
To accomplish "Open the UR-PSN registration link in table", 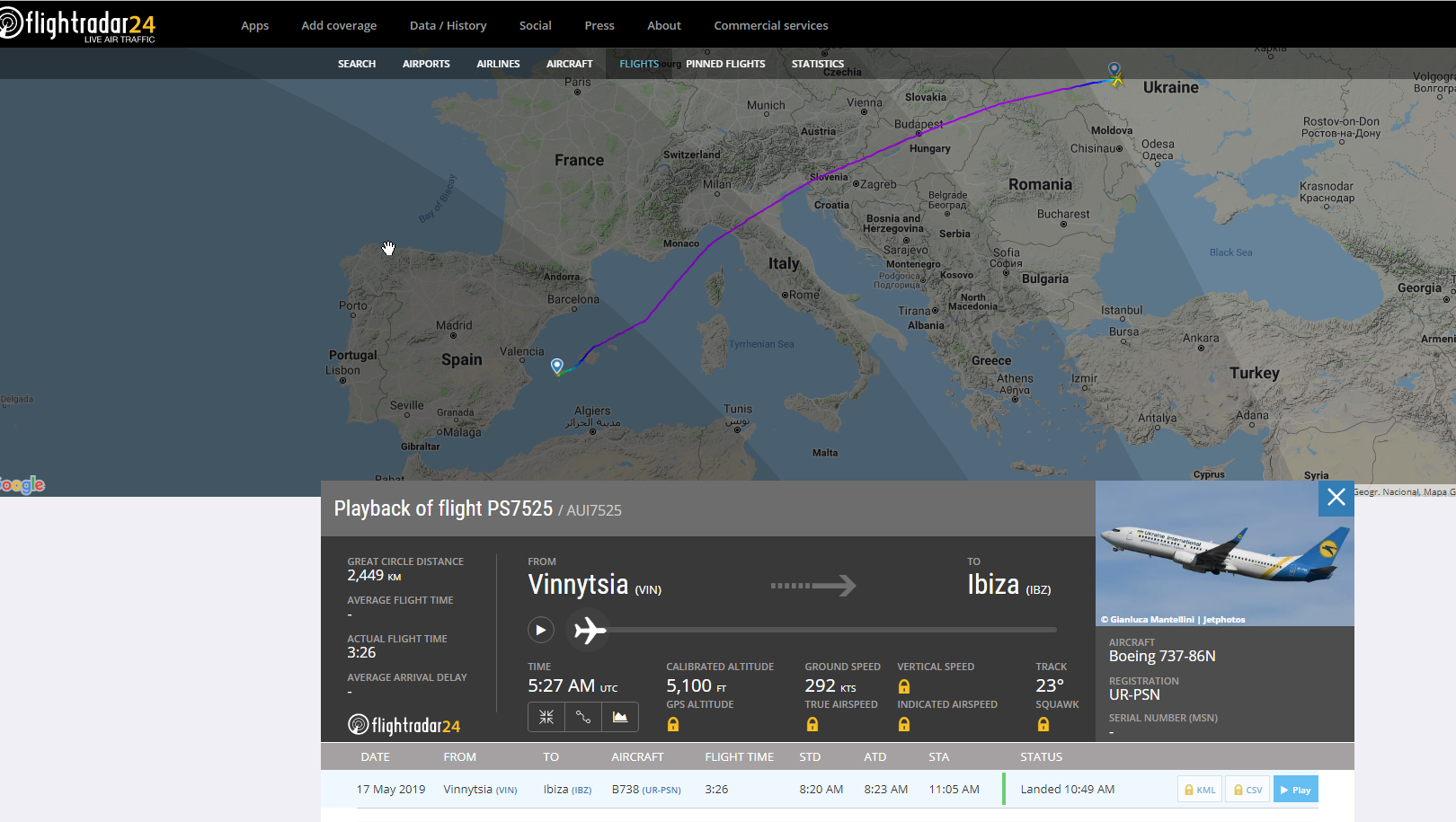I will point(661,791).
